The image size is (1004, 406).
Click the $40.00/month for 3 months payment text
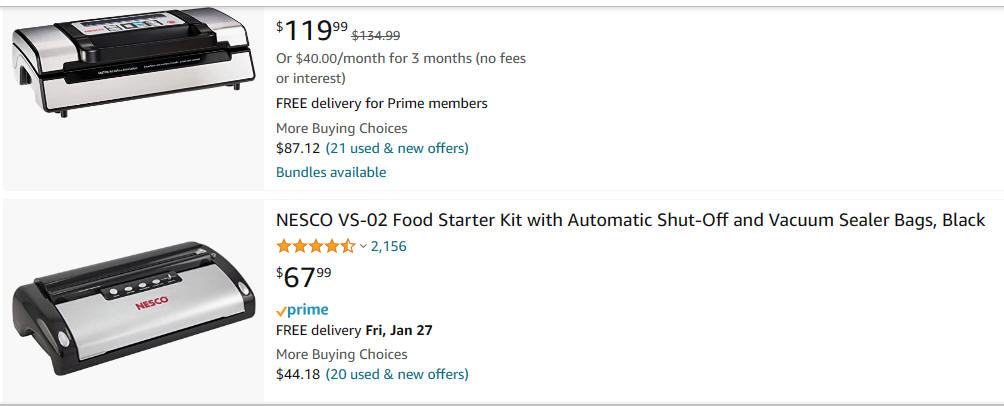point(401,68)
